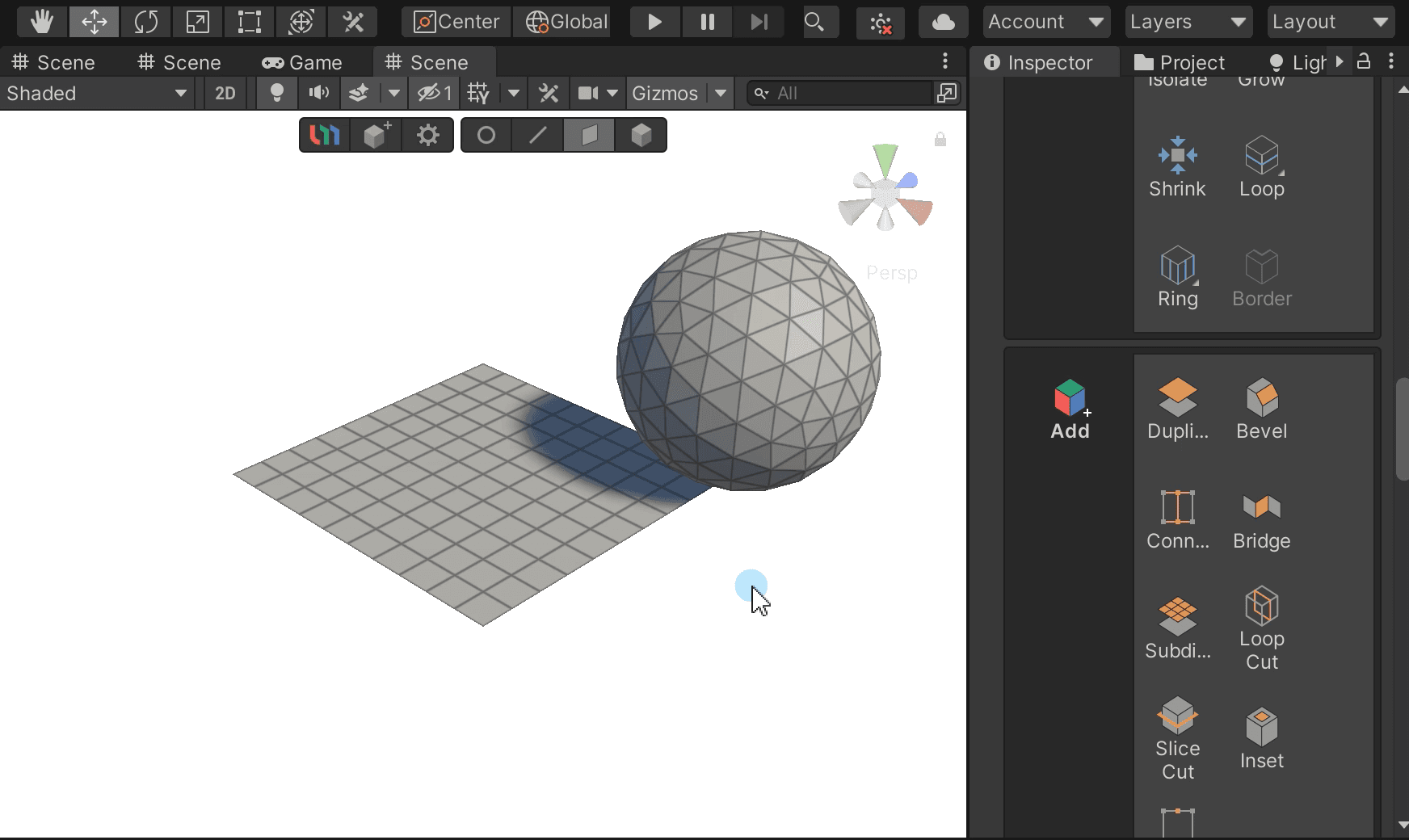This screenshot has height=840, width=1409.
Task: Select the Rect transform tool
Action: (x=250, y=22)
